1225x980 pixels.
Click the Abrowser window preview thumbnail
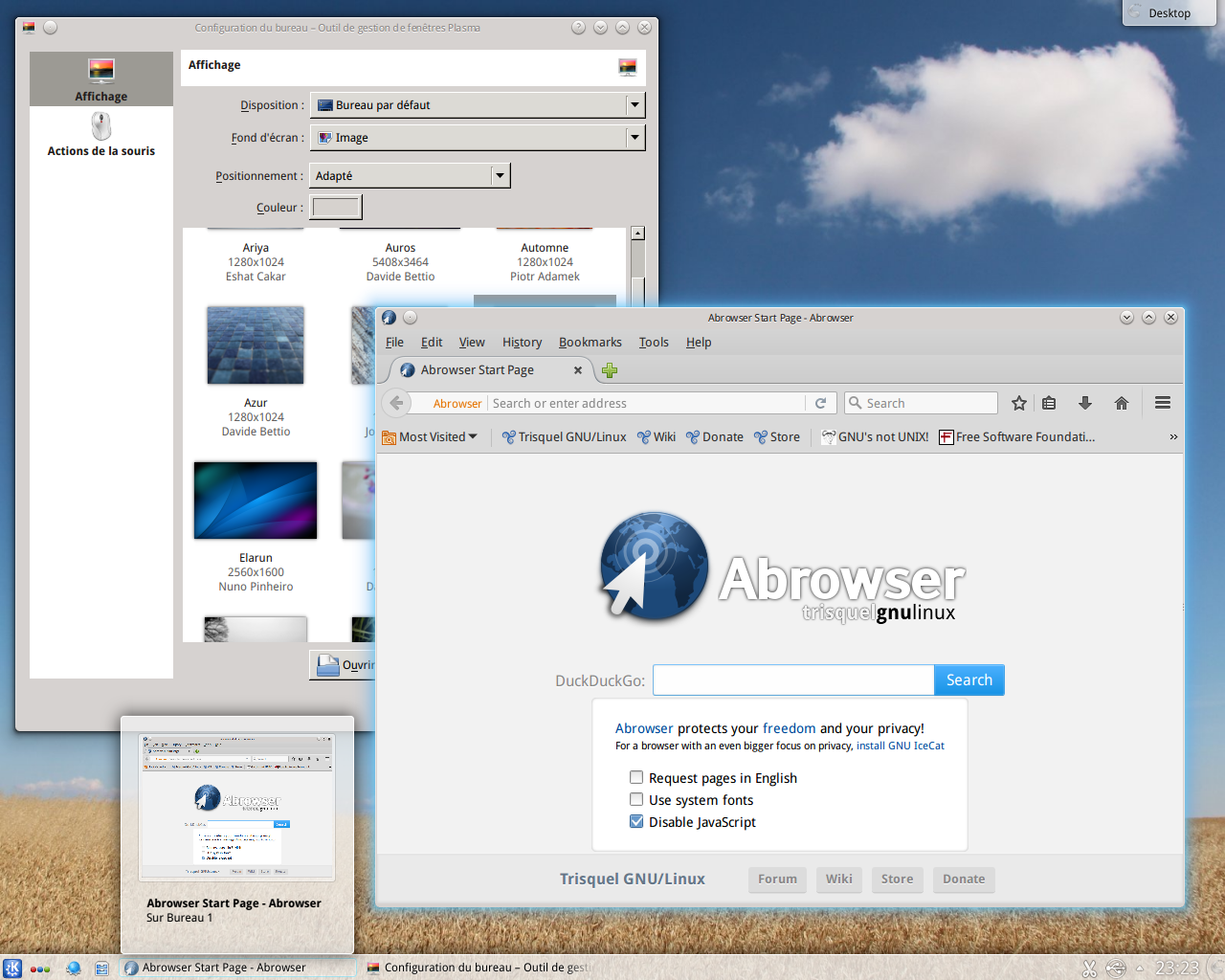(x=237, y=807)
